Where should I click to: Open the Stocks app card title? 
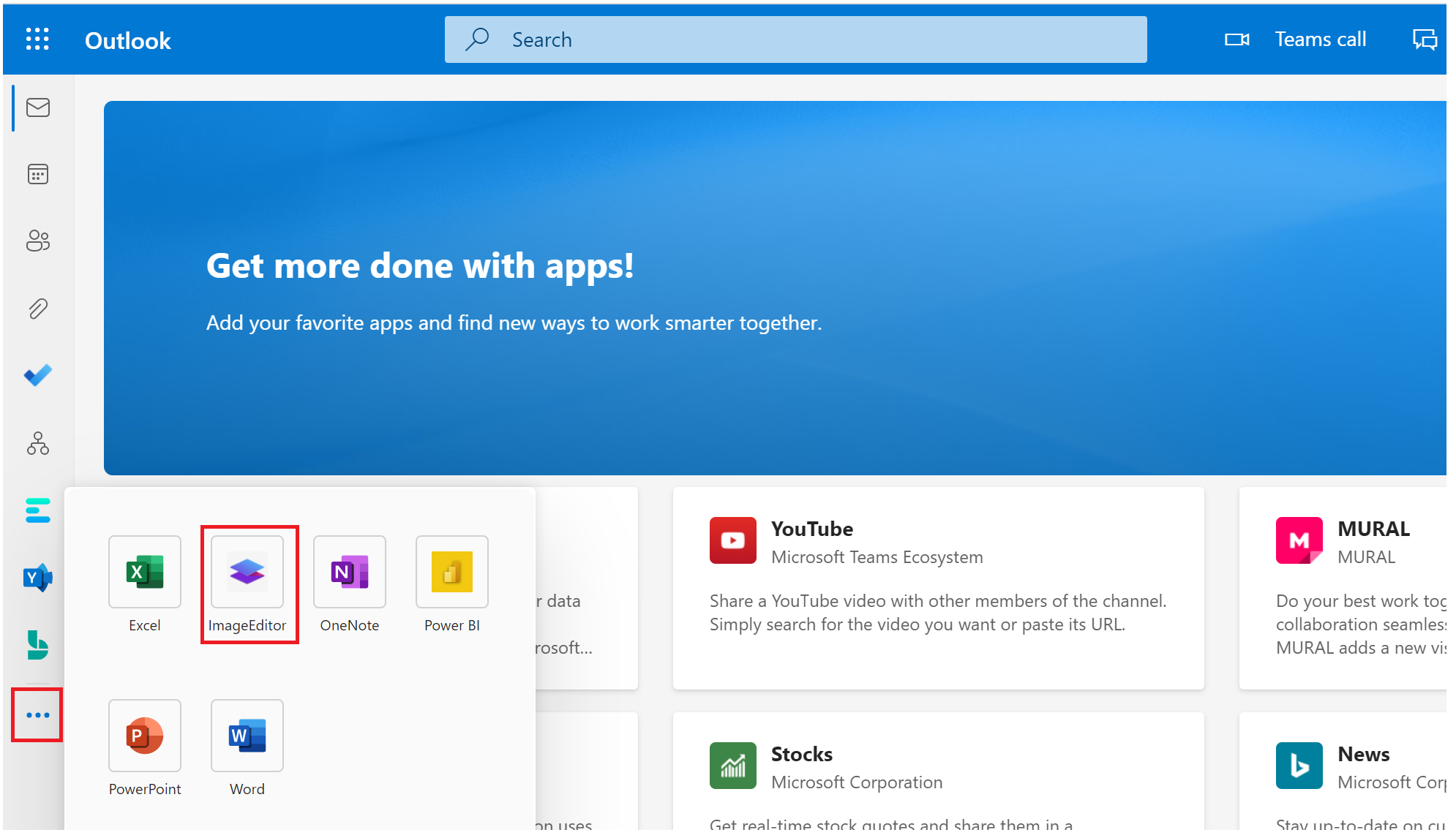[x=802, y=754]
